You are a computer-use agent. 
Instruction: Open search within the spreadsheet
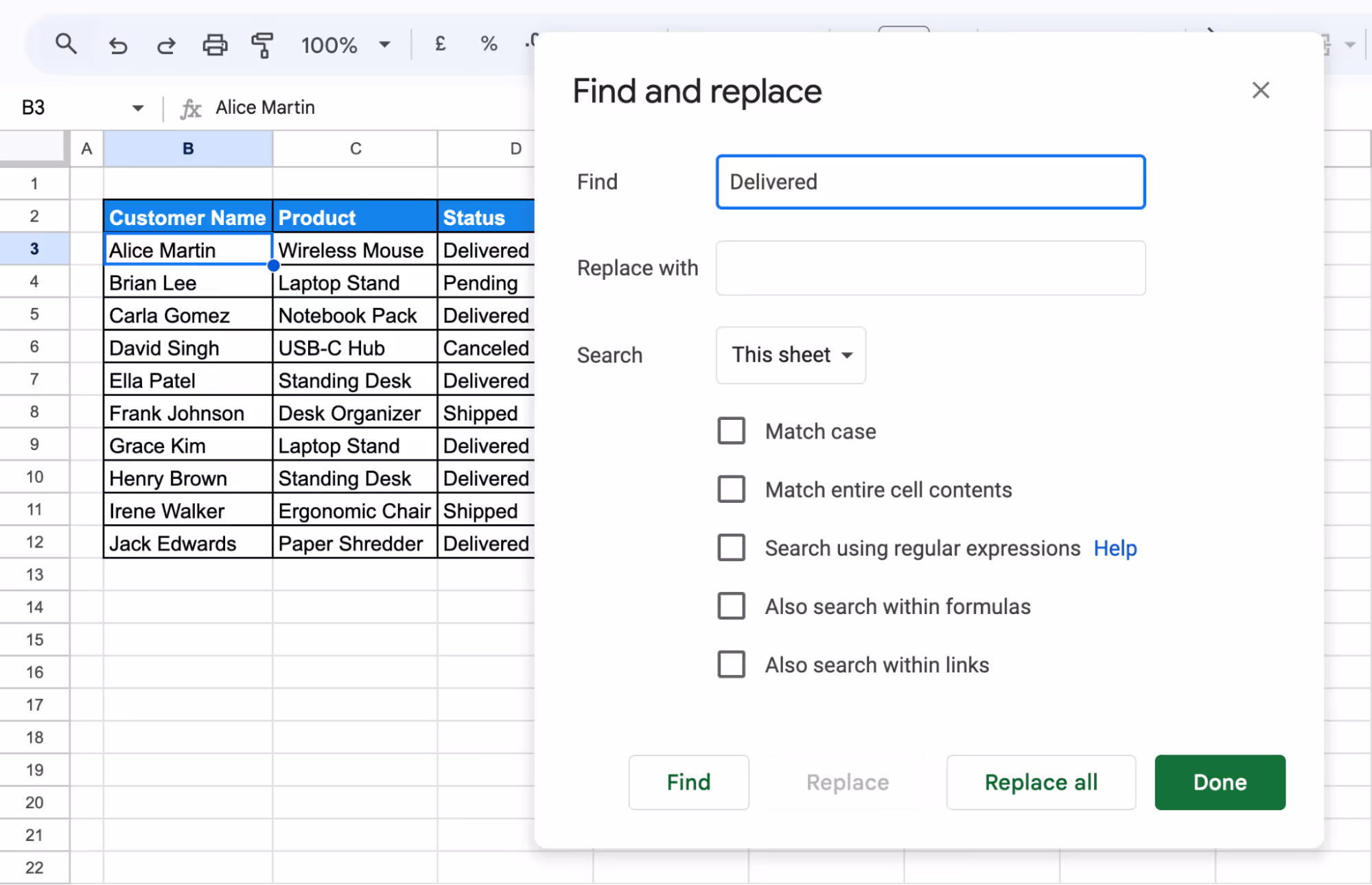click(x=66, y=44)
